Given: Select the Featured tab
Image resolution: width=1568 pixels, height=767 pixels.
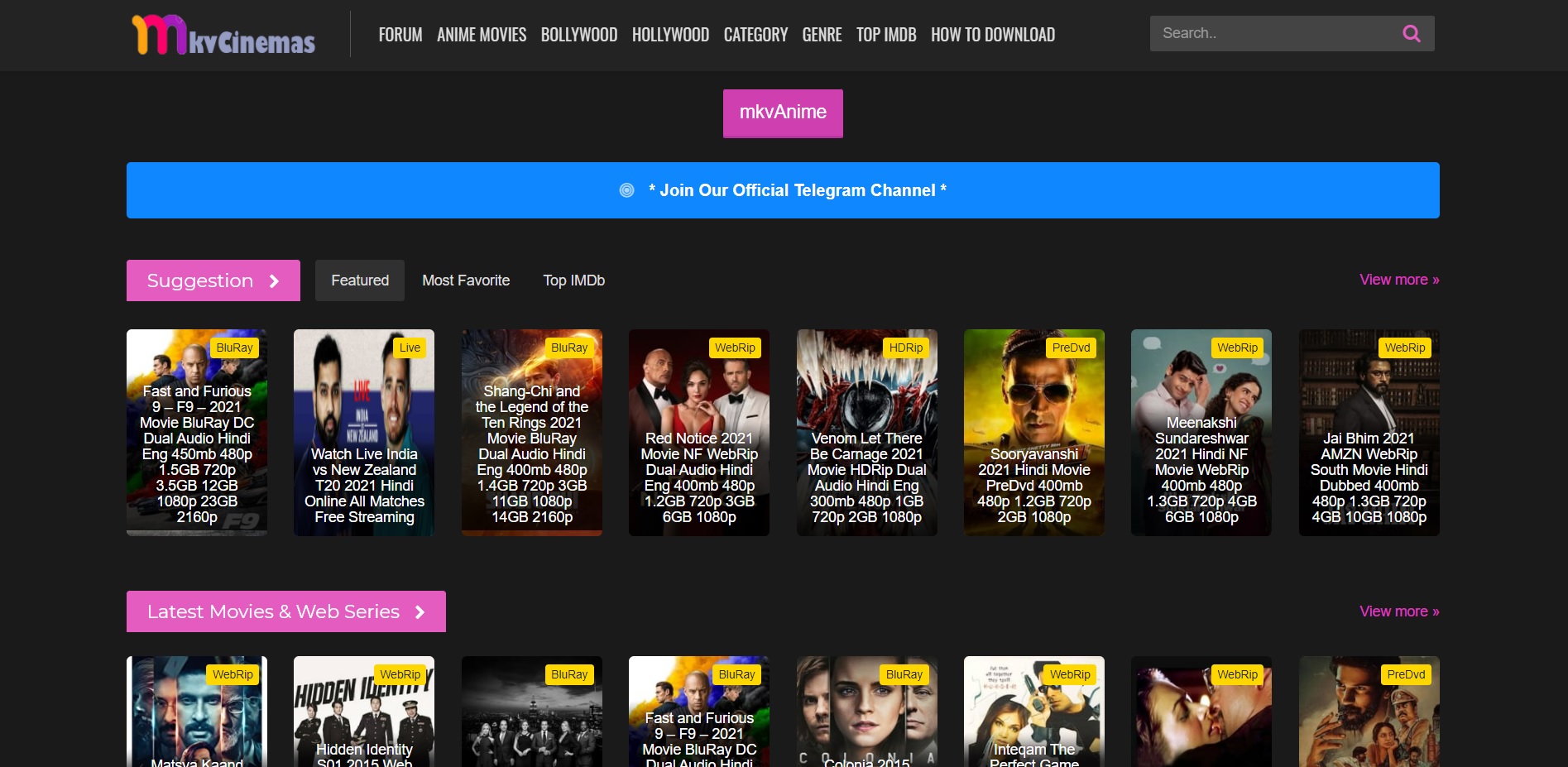Looking at the screenshot, I should pos(360,280).
